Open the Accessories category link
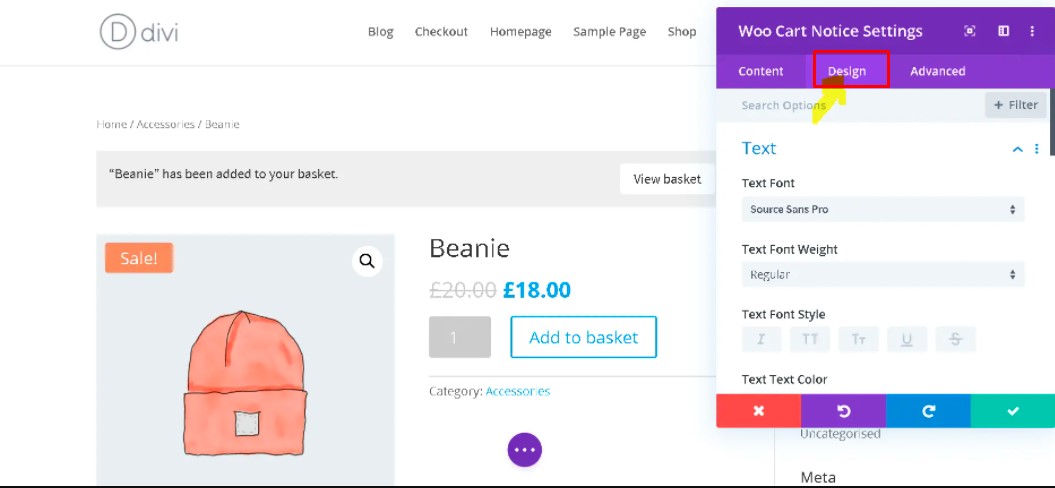This screenshot has height=488, width=1055. point(517,391)
